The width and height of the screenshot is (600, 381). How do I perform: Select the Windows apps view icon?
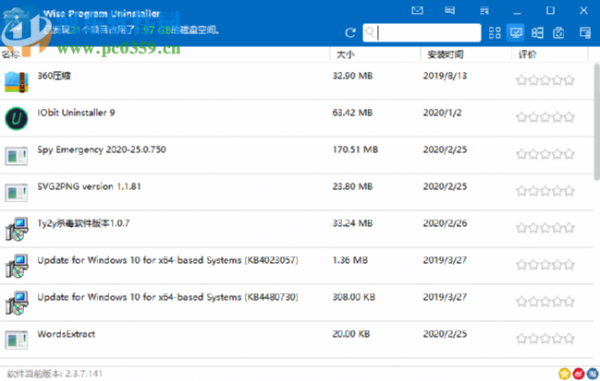pos(537,33)
